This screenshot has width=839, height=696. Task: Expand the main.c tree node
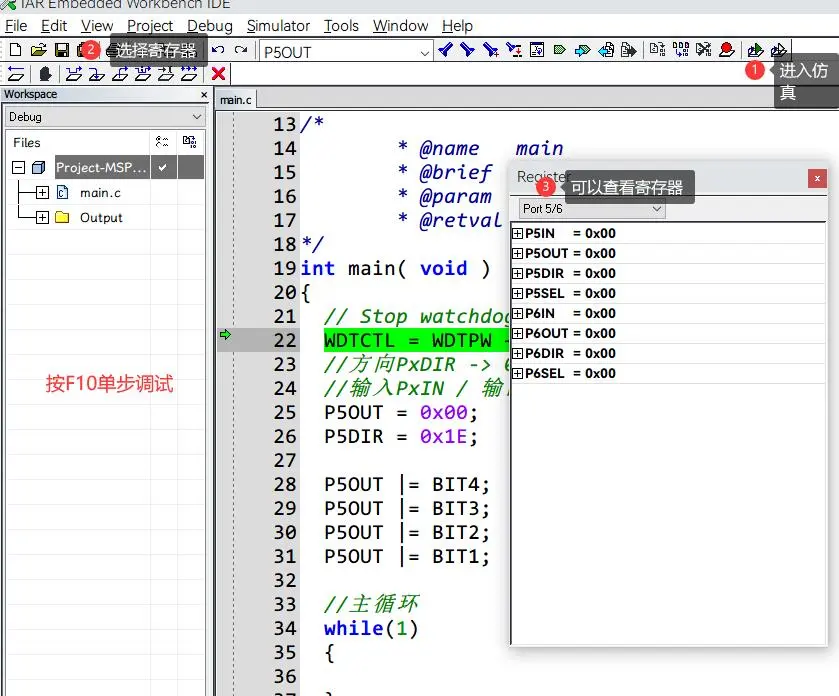(x=42, y=192)
